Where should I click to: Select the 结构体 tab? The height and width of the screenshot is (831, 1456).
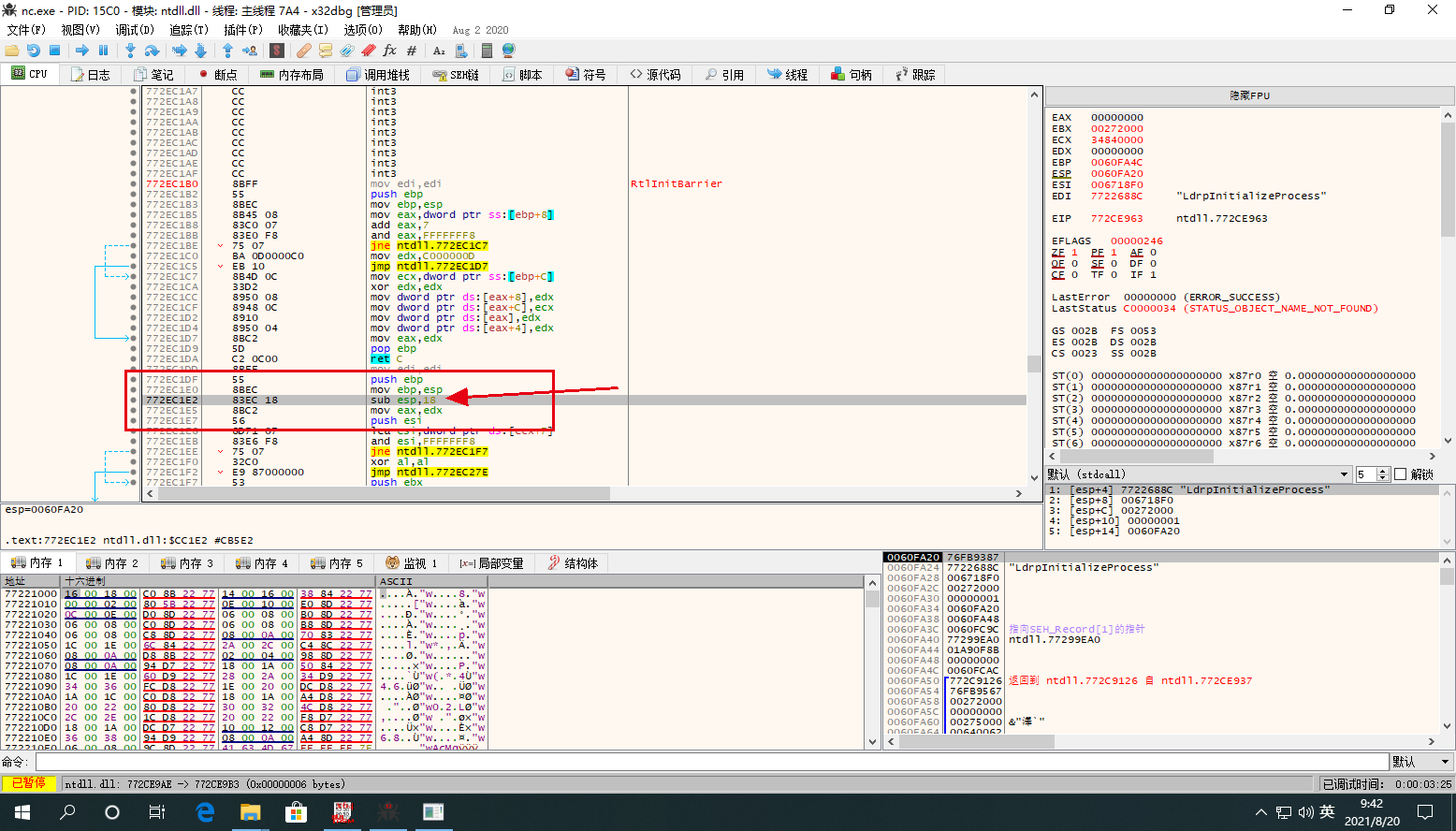tap(573, 562)
